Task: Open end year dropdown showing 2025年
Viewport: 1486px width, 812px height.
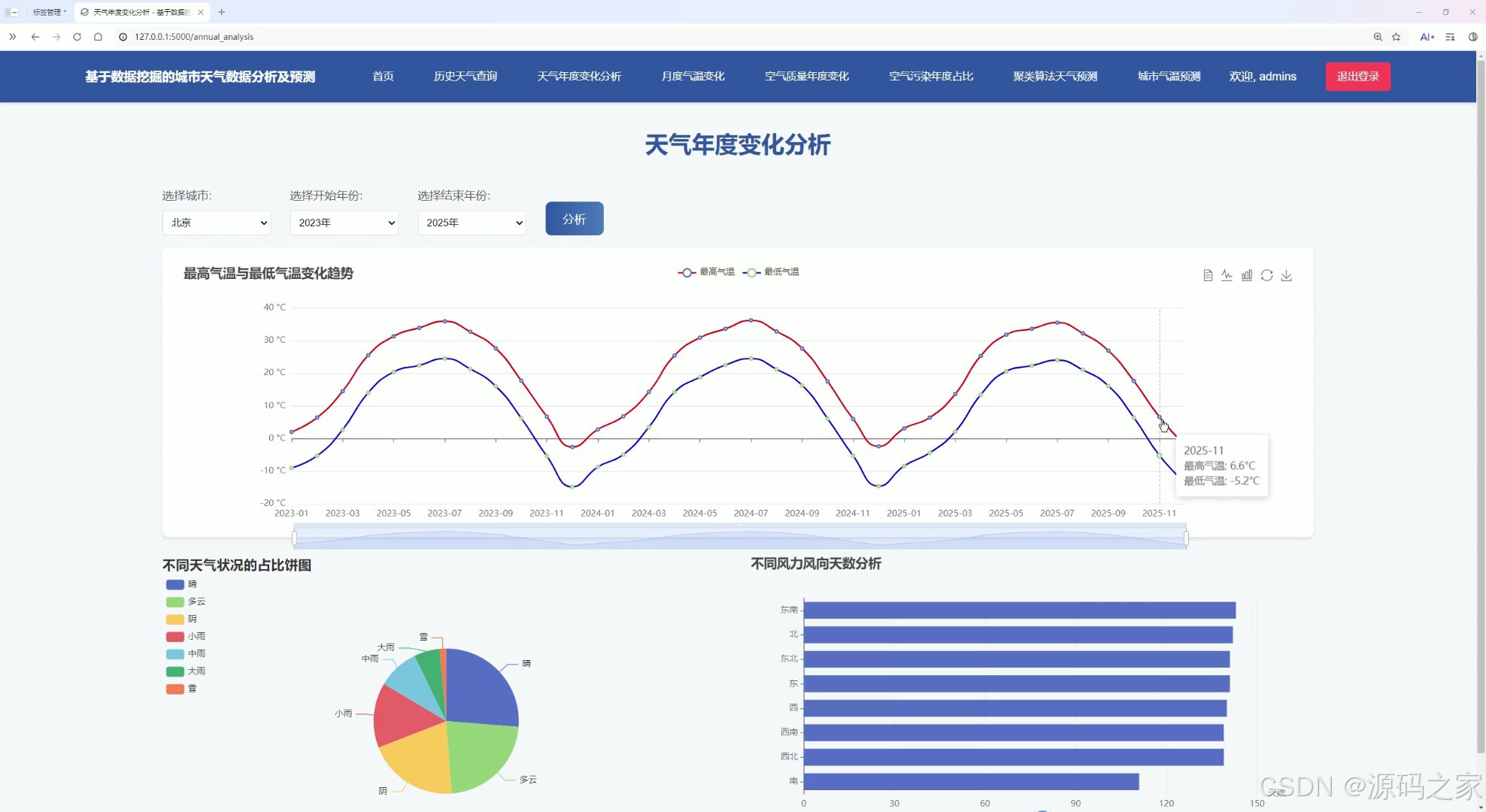Action: pos(472,223)
